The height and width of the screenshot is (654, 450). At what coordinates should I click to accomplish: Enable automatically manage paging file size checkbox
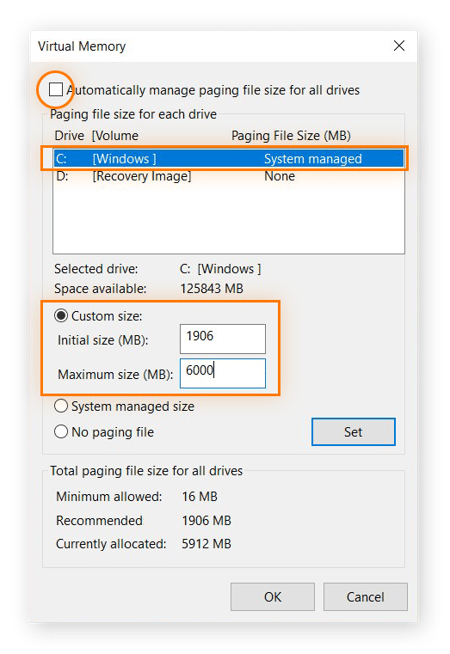point(56,90)
